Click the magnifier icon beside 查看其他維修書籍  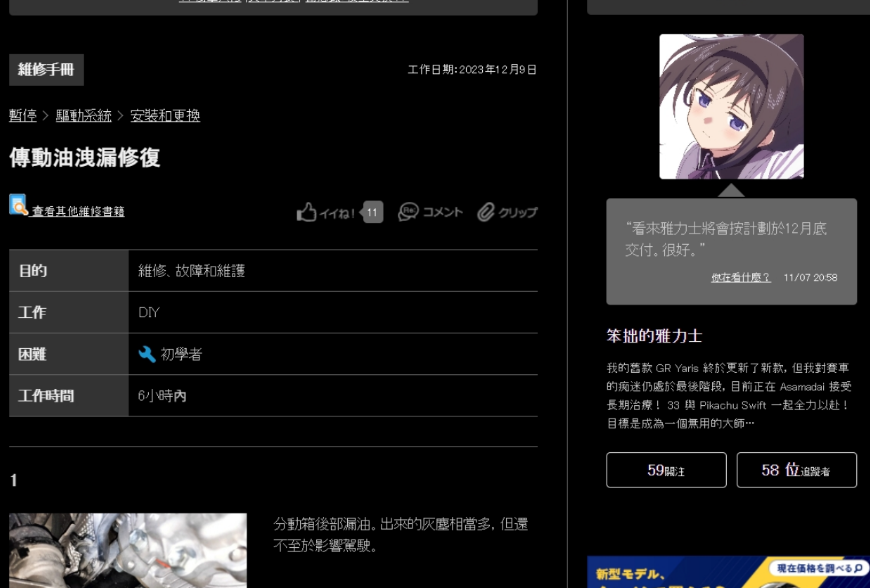[x=19, y=205]
